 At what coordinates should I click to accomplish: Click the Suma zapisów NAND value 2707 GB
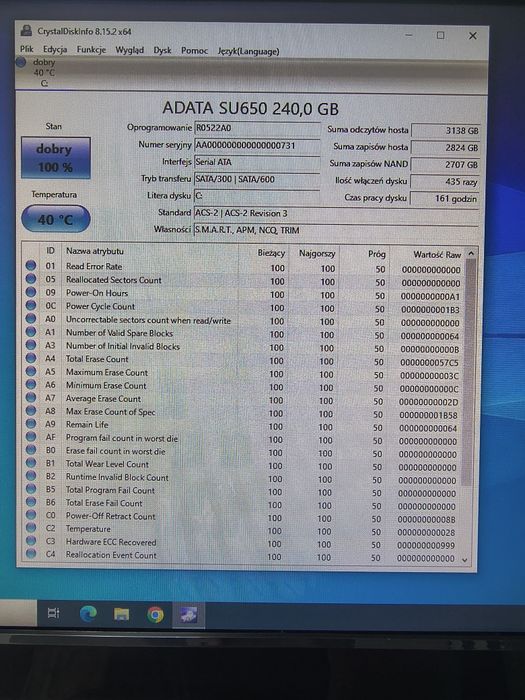446,165
